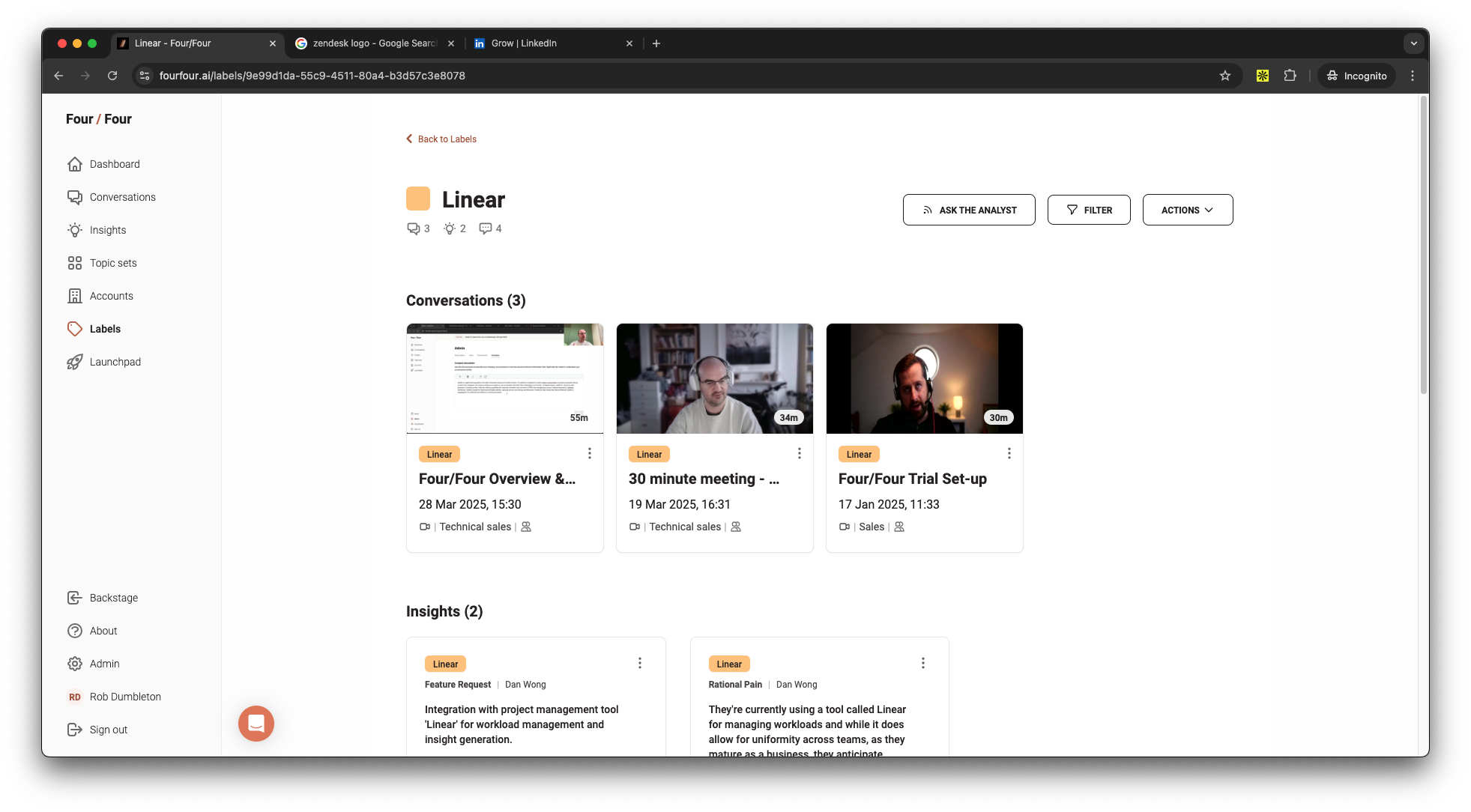Click the Admin gear icon
The height and width of the screenshot is (812, 1471).
(x=75, y=664)
